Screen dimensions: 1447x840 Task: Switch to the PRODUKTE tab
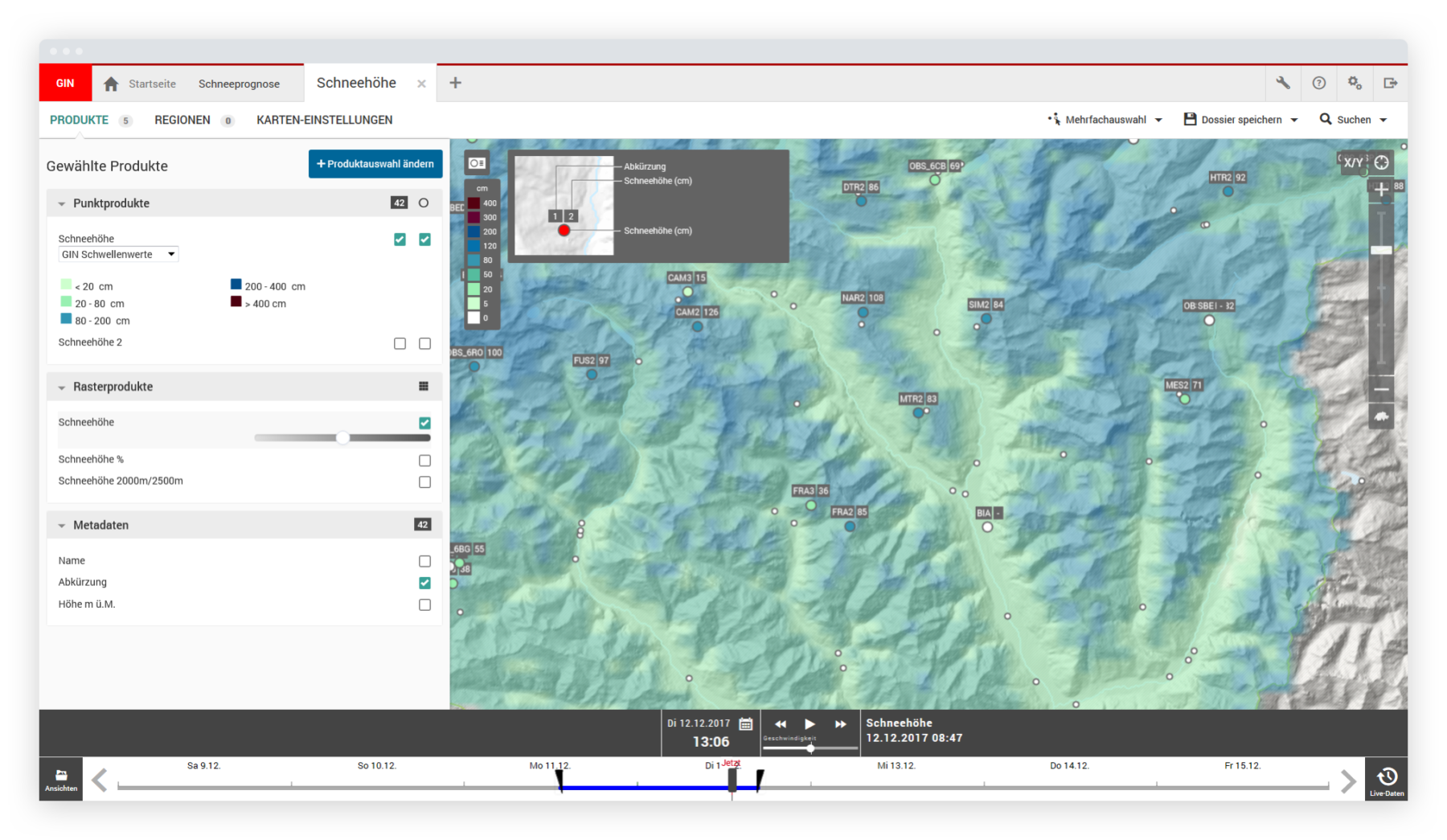pos(79,120)
